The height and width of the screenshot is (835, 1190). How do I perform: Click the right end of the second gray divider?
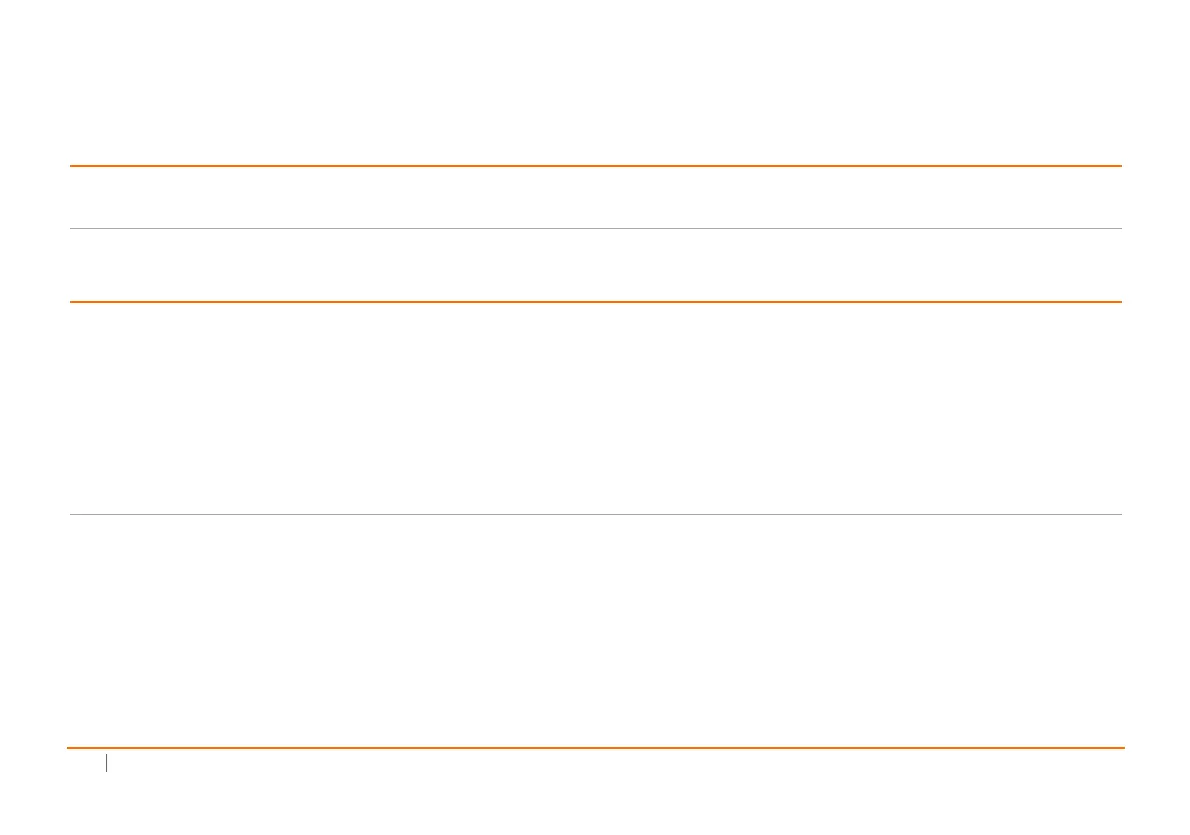tap(1119, 515)
